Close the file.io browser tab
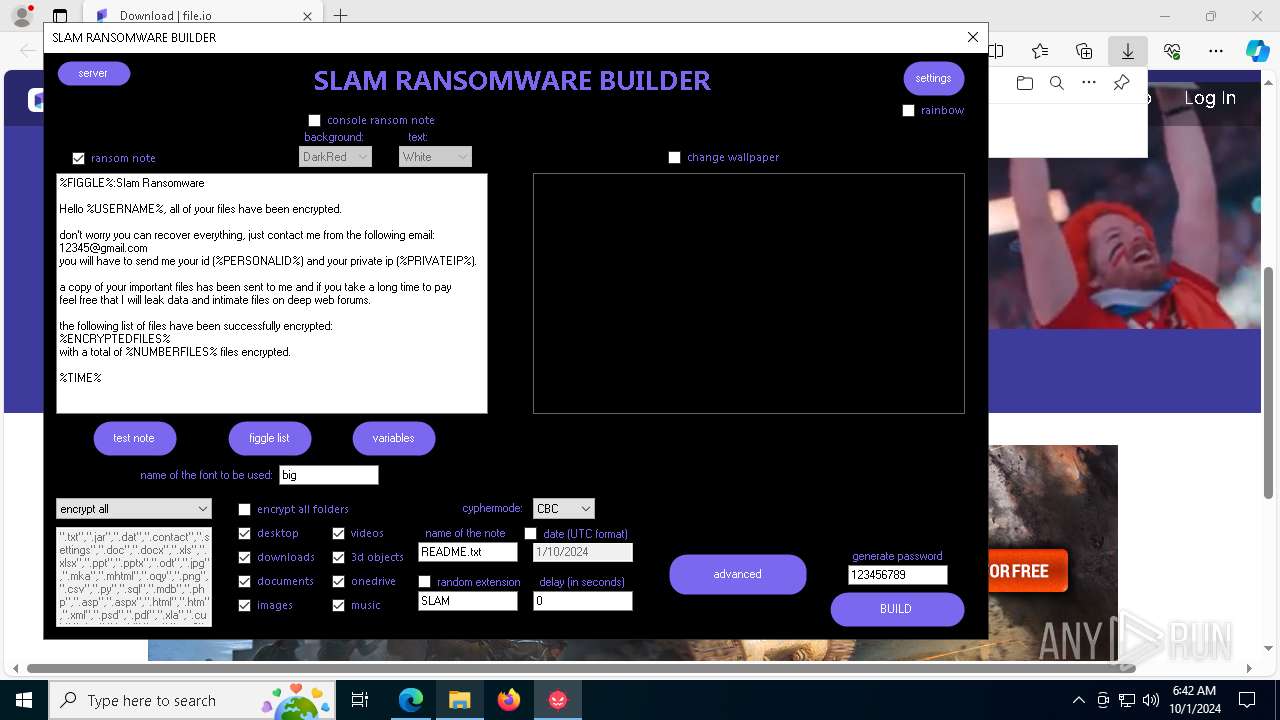 tap(307, 16)
